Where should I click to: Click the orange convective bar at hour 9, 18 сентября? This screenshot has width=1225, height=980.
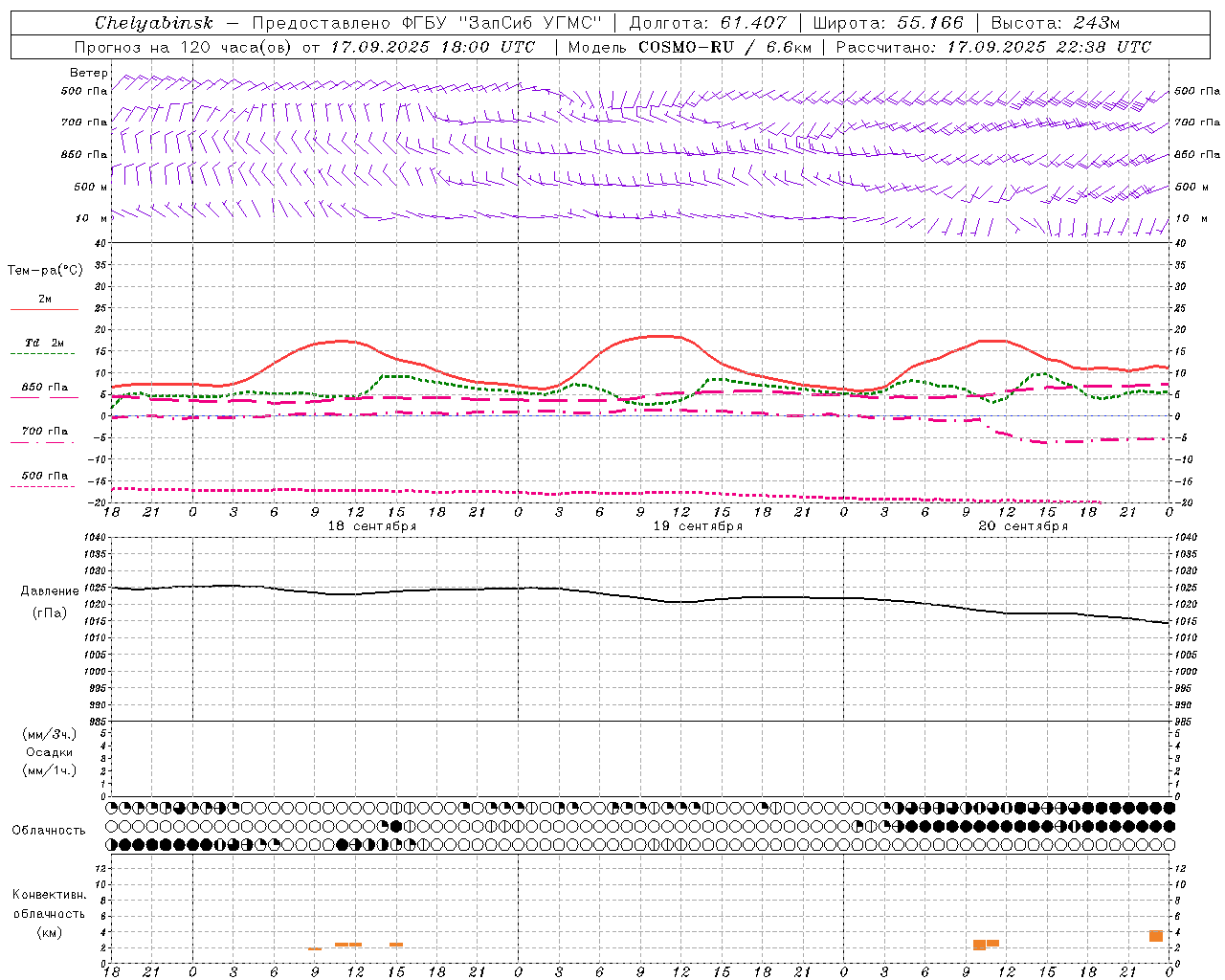click(315, 948)
